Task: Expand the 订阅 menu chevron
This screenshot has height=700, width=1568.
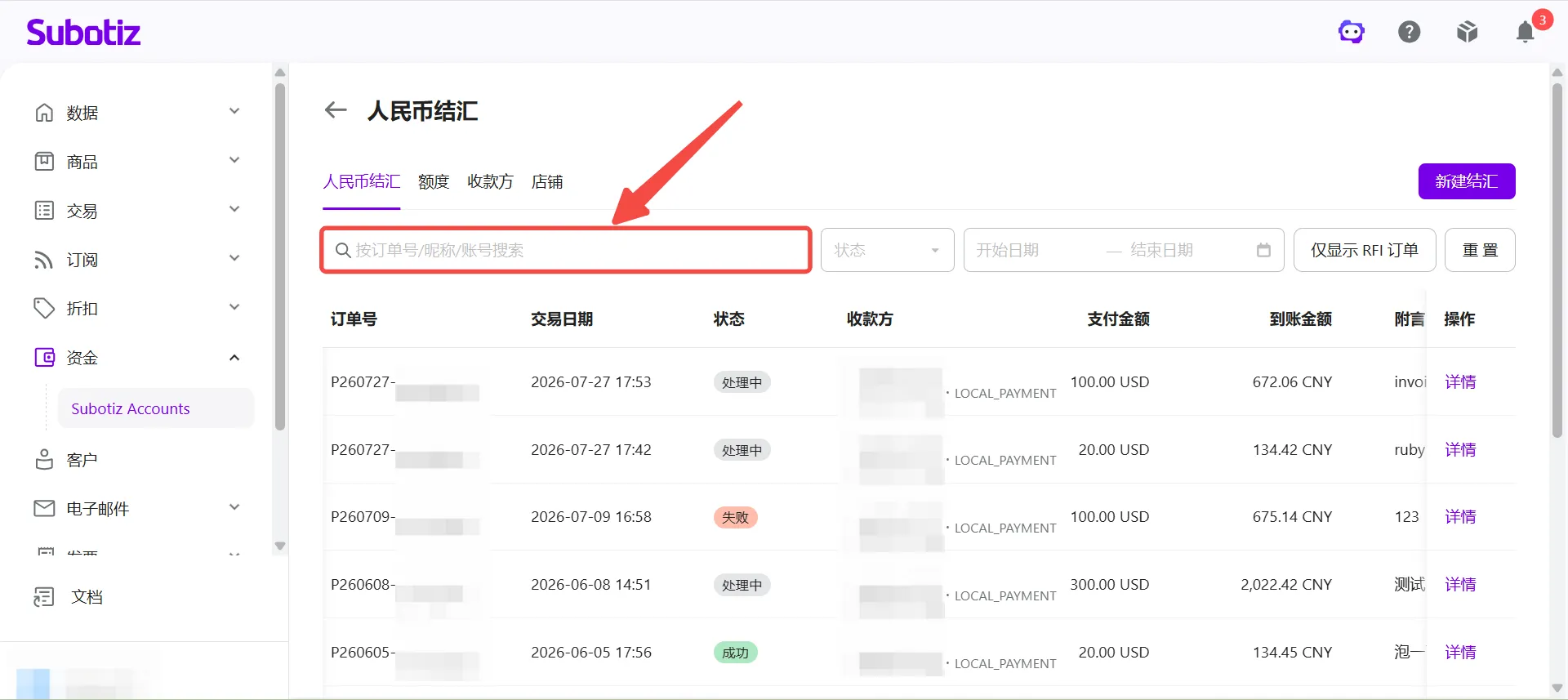Action: click(x=234, y=258)
